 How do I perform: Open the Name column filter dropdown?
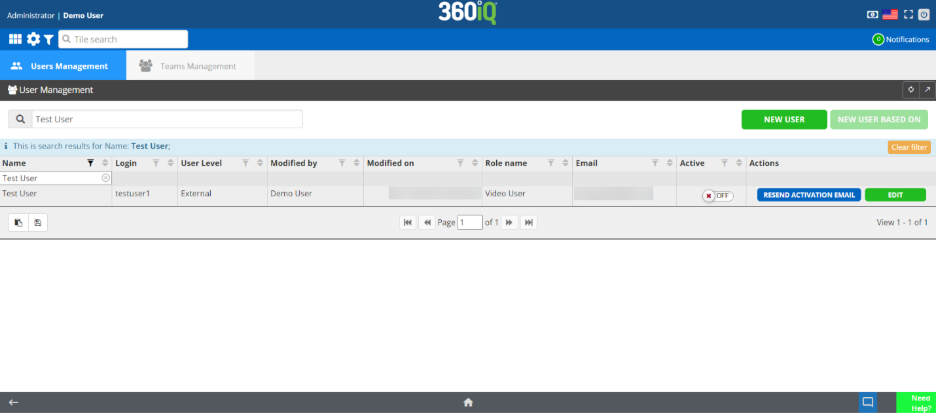[x=91, y=163]
